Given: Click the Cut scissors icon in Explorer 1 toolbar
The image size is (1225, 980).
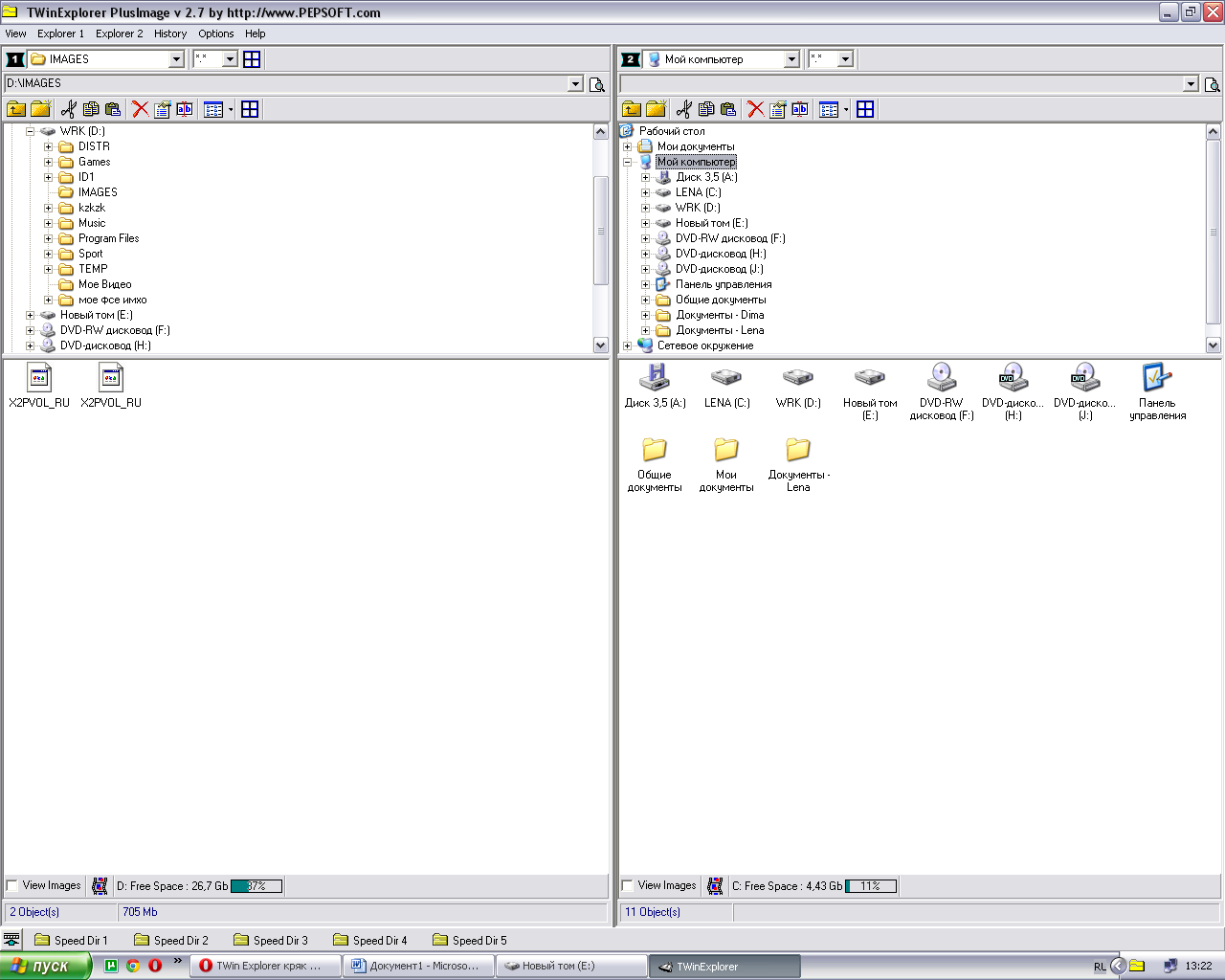Looking at the screenshot, I should click(x=68, y=109).
